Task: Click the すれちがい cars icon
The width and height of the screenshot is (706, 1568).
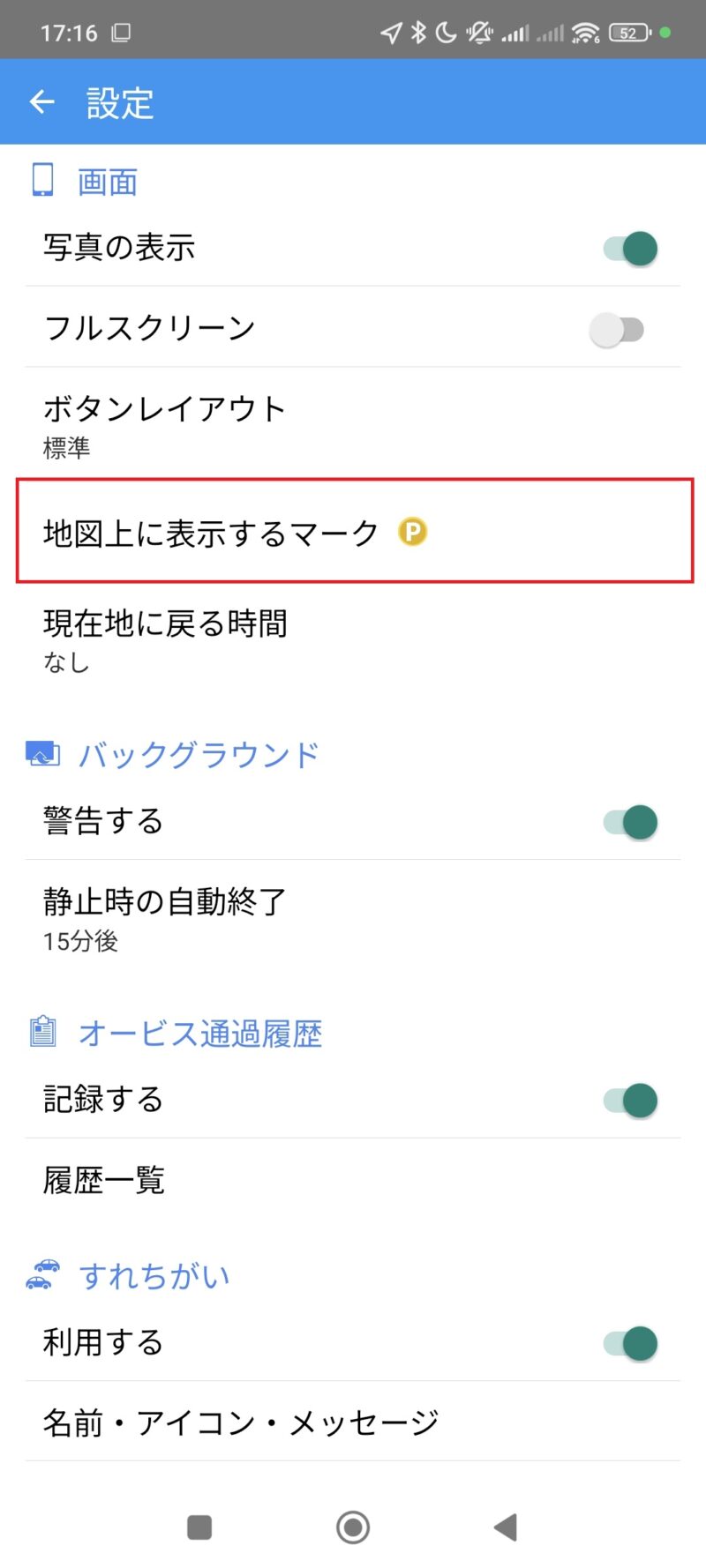Action: (x=42, y=1274)
